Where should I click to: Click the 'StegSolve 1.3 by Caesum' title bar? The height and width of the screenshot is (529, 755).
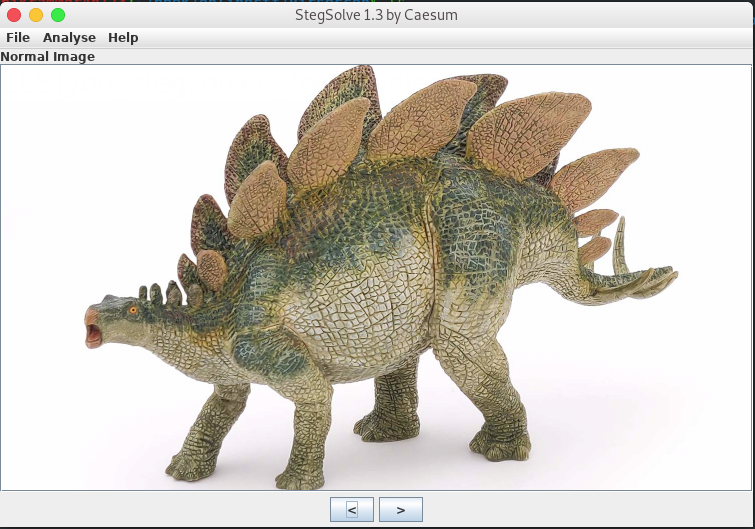376,15
